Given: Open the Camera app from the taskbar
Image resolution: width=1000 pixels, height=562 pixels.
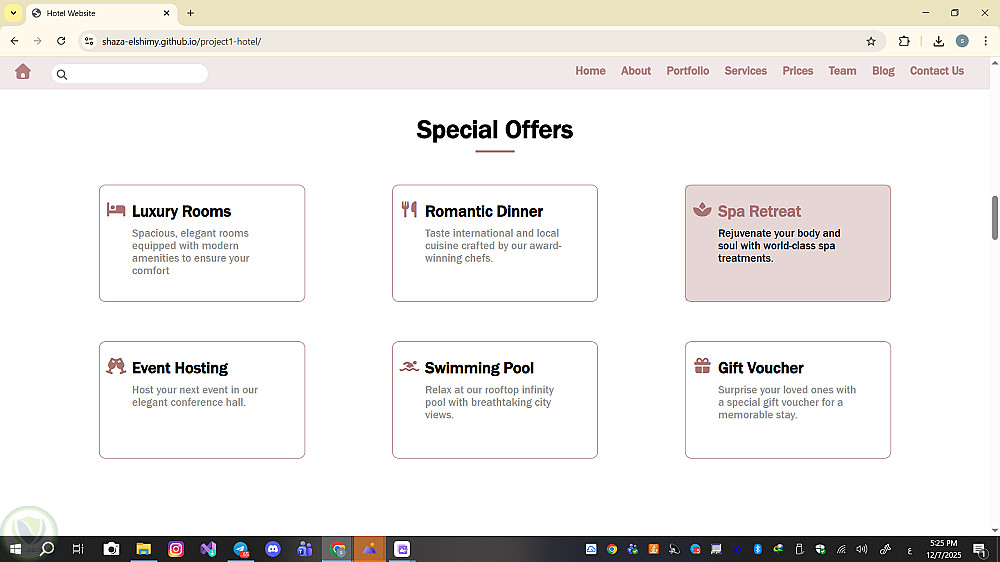Looking at the screenshot, I should [x=112, y=549].
